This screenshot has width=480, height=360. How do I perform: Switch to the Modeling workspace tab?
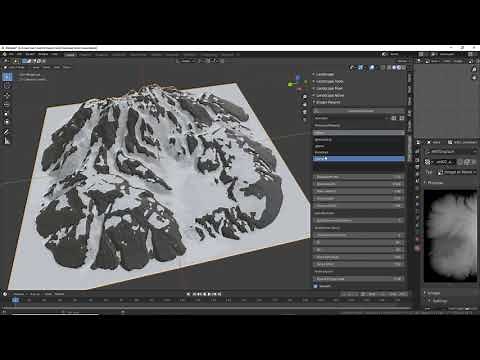tap(85, 55)
